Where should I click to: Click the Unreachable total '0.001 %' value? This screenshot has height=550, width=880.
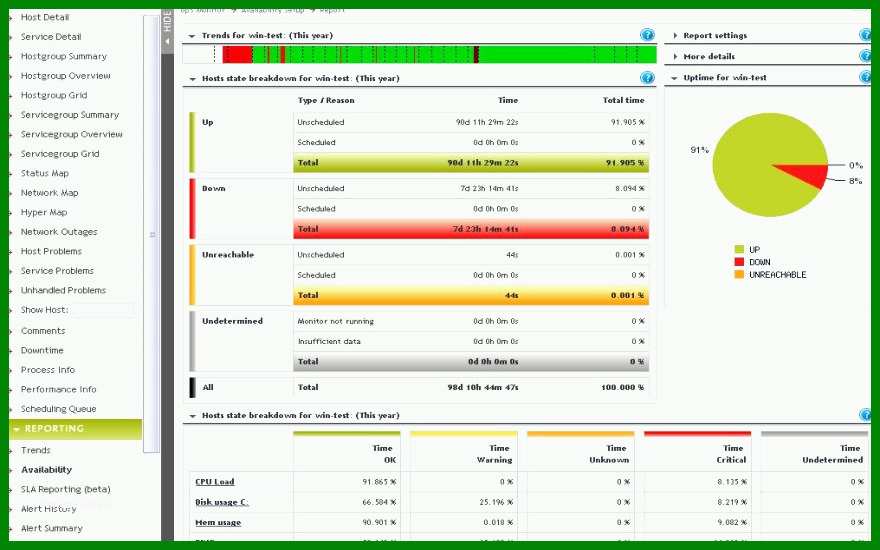click(627, 295)
